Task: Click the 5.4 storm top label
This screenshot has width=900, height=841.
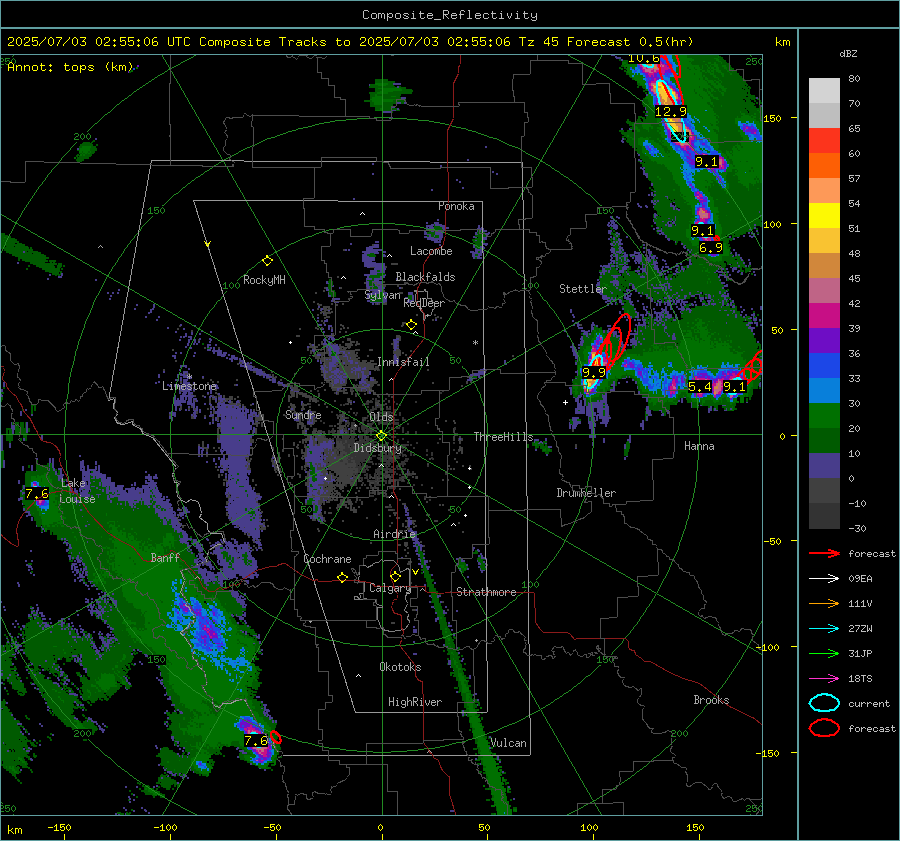Action: coord(699,386)
